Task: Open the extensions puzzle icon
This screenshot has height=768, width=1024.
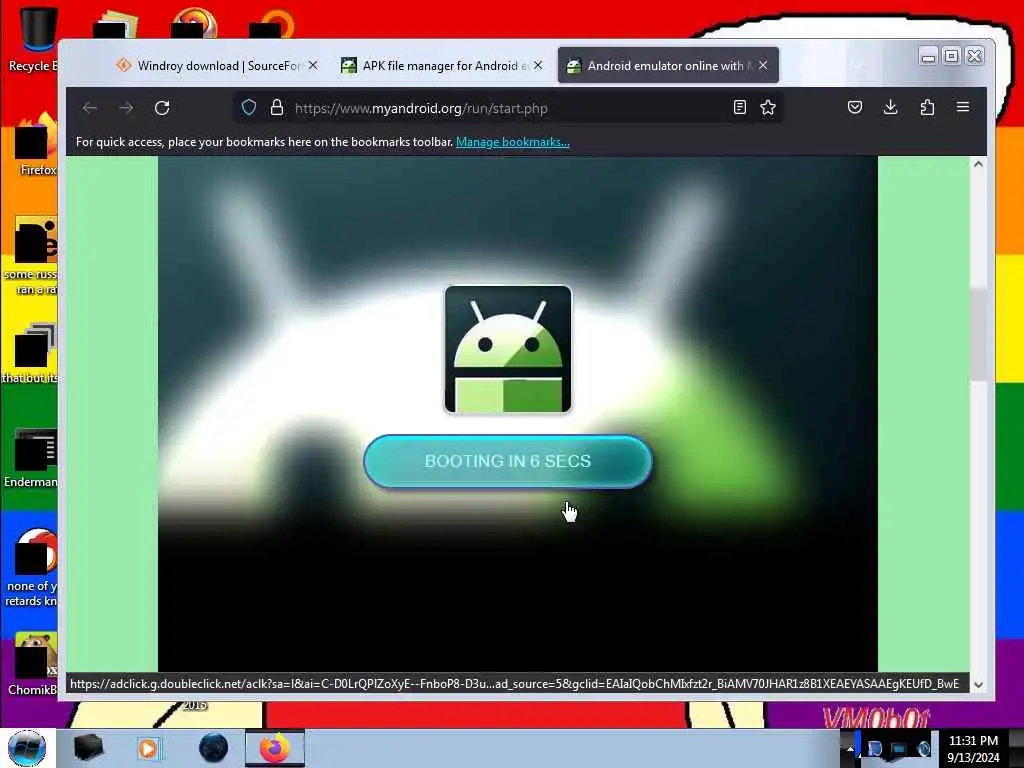Action: tap(927, 108)
